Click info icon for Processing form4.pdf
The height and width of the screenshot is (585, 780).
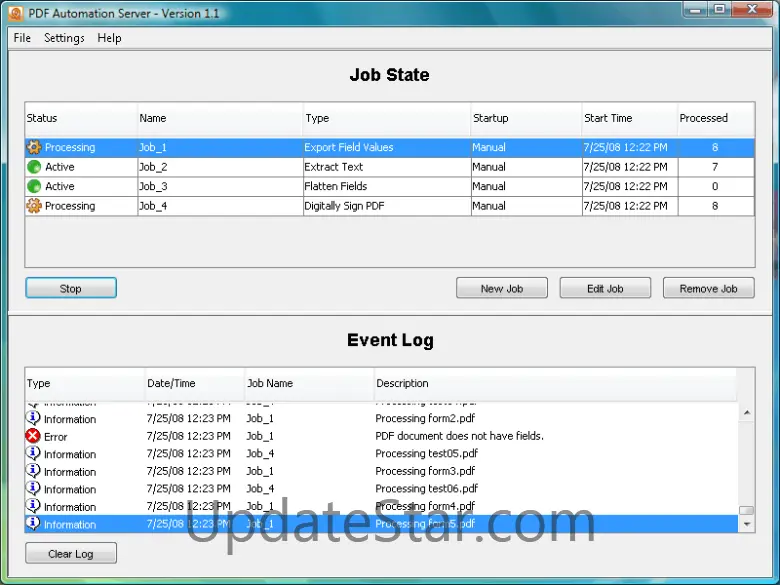[x=33, y=506]
